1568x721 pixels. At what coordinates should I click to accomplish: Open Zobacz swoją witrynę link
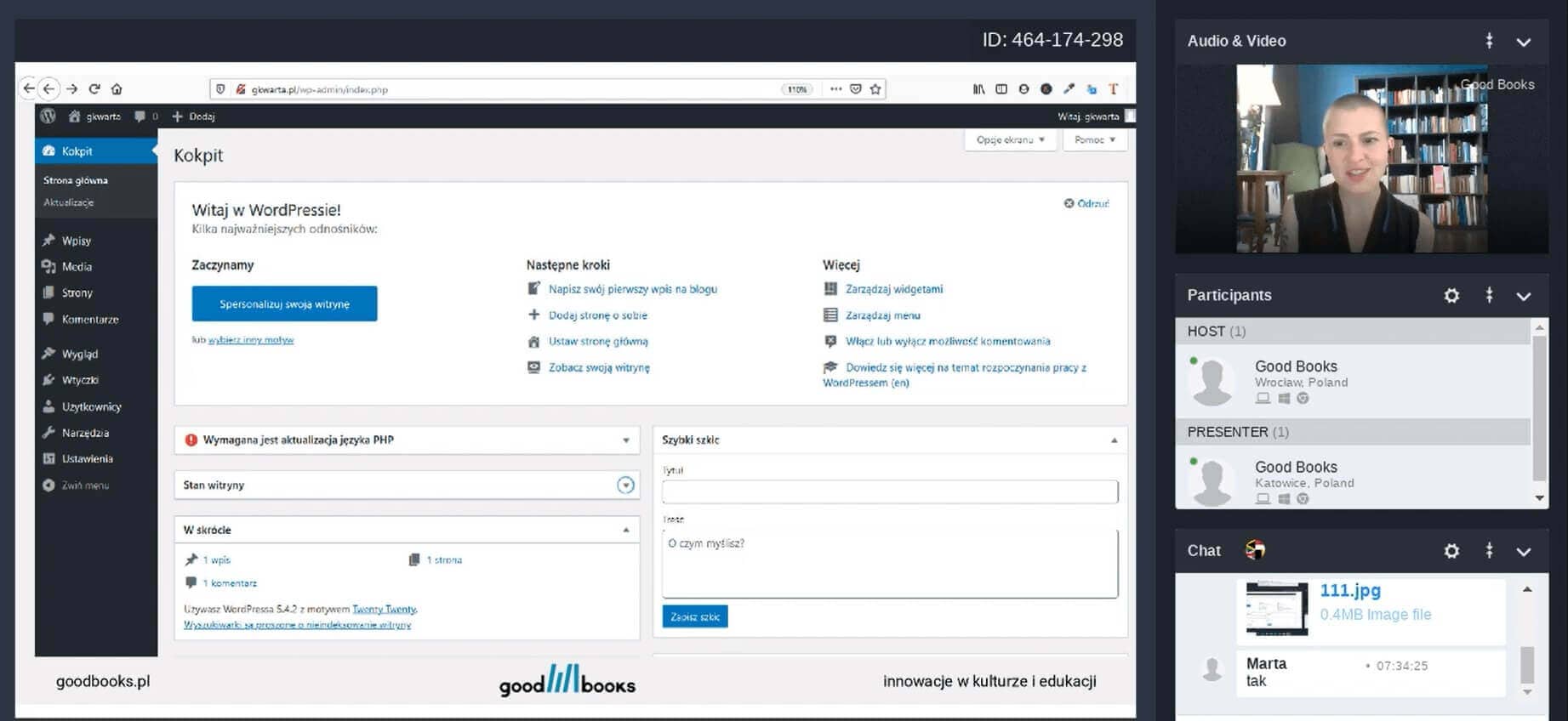(x=599, y=368)
